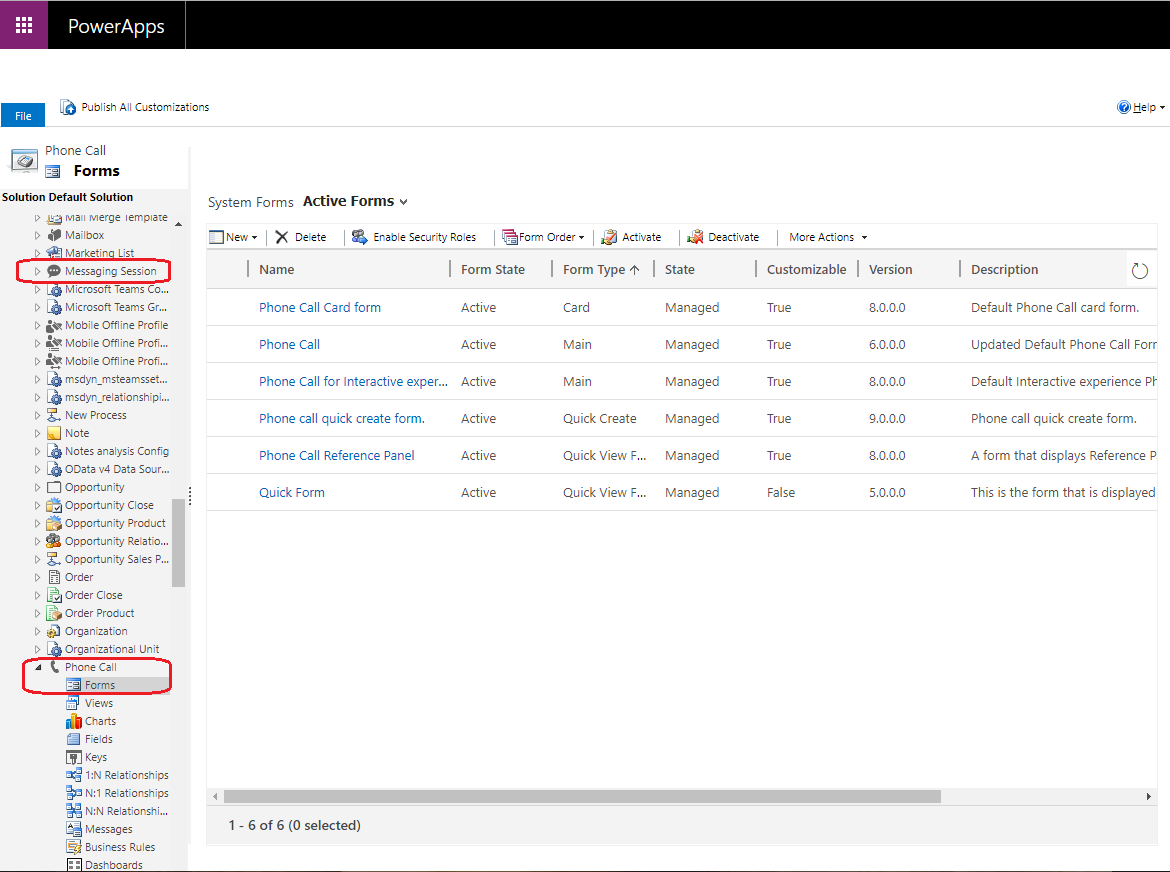Select Forms under Phone Call
The width and height of the screenshot is (1170, 872).
[x=99, y=685]
